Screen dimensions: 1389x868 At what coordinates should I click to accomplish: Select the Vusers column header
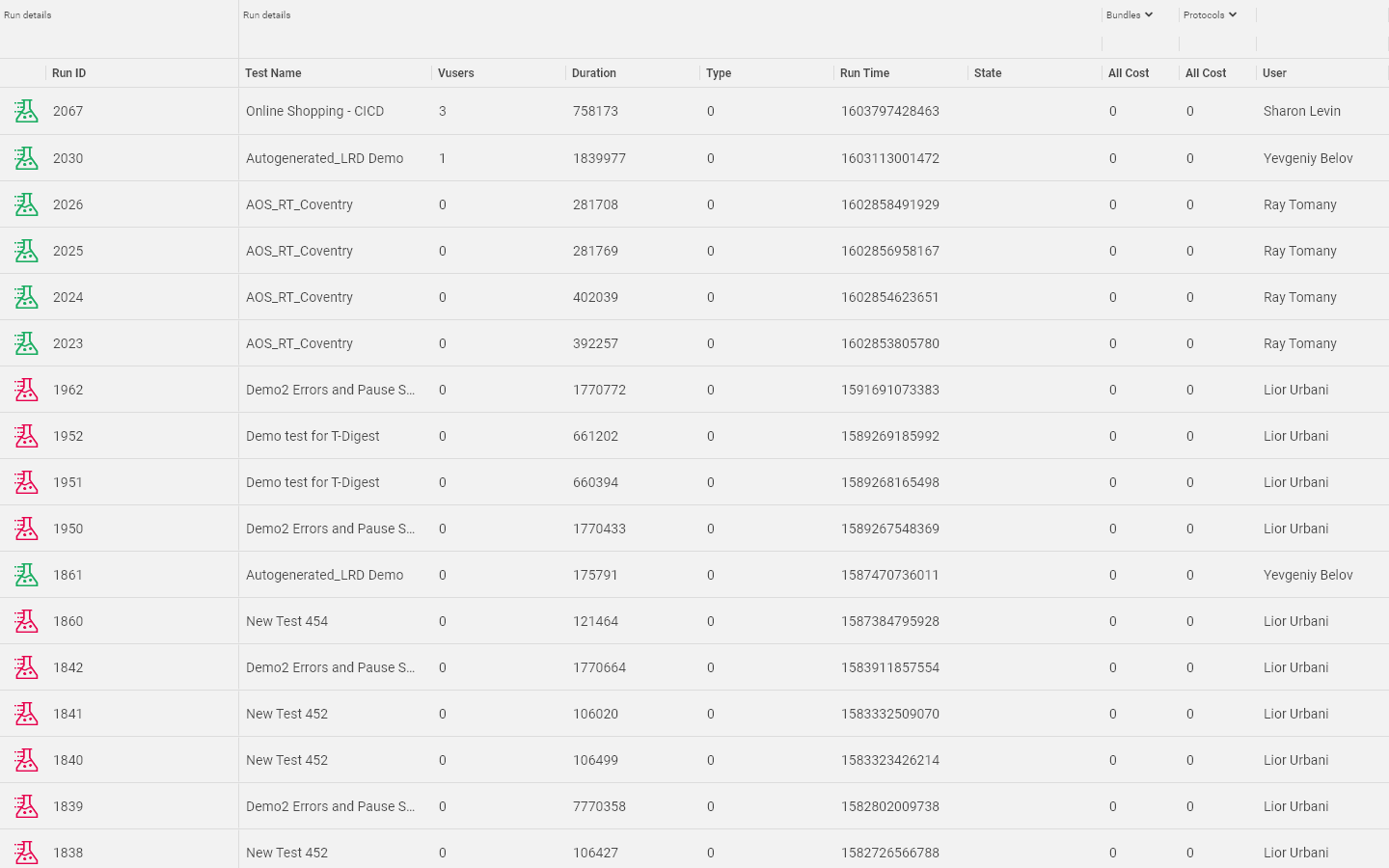456,73
